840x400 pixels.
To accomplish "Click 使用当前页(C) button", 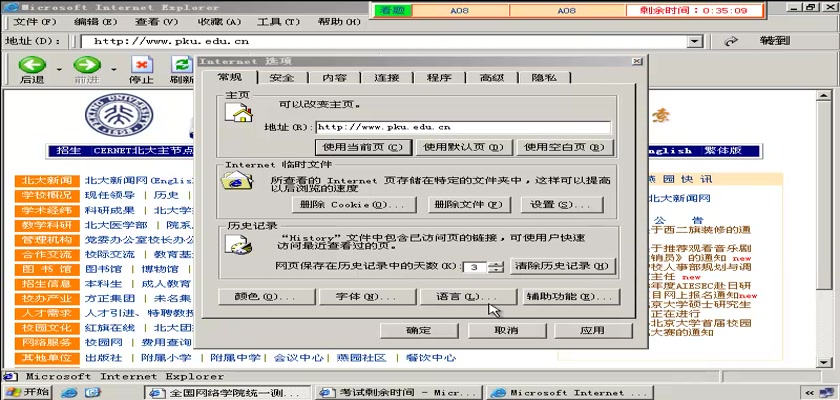I will (x=364, y=147).
